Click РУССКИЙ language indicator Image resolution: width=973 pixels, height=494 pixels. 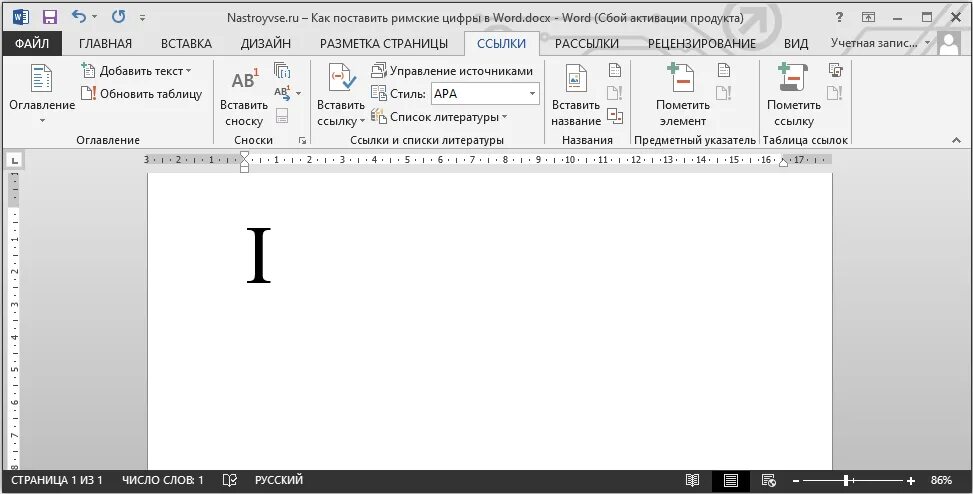pyautogui.click(x=279, y=480)
